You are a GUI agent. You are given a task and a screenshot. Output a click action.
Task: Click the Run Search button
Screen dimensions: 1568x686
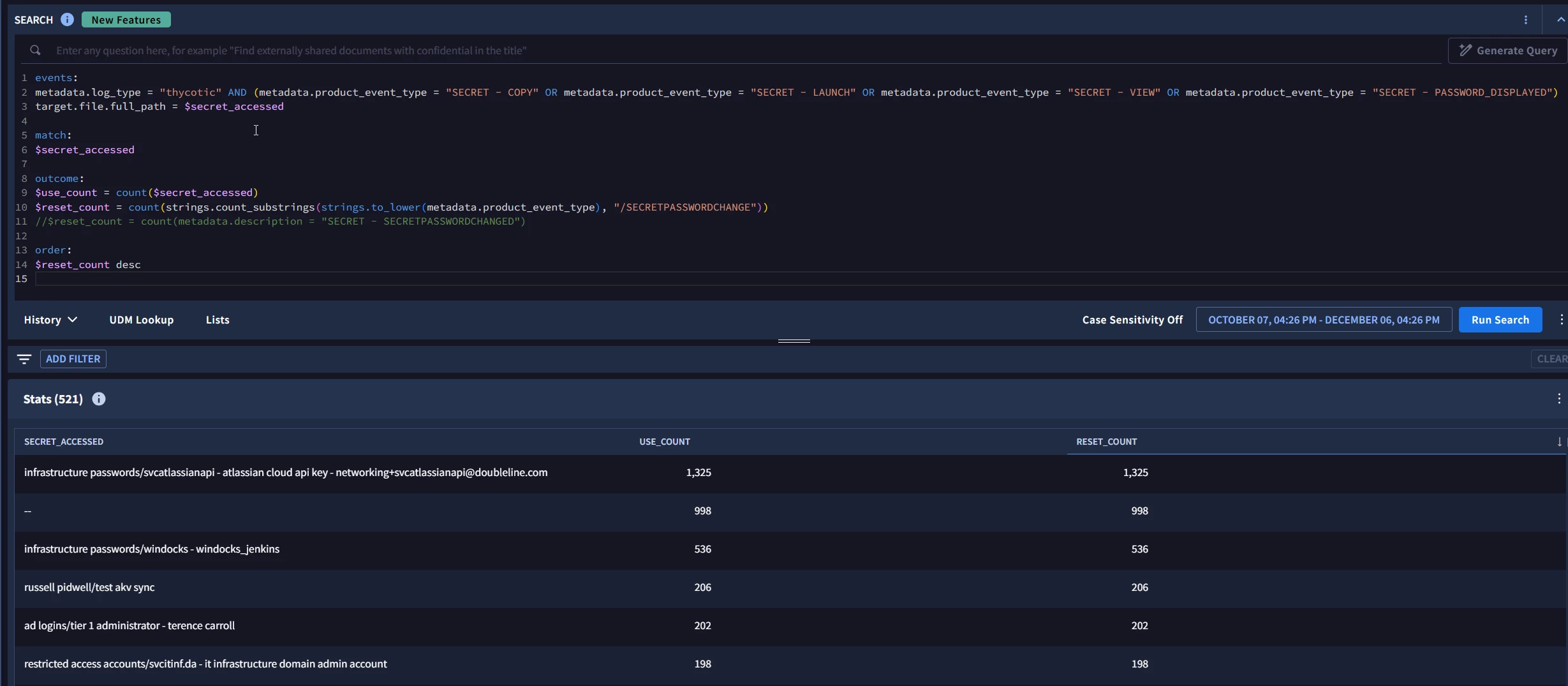point(1500,320)
